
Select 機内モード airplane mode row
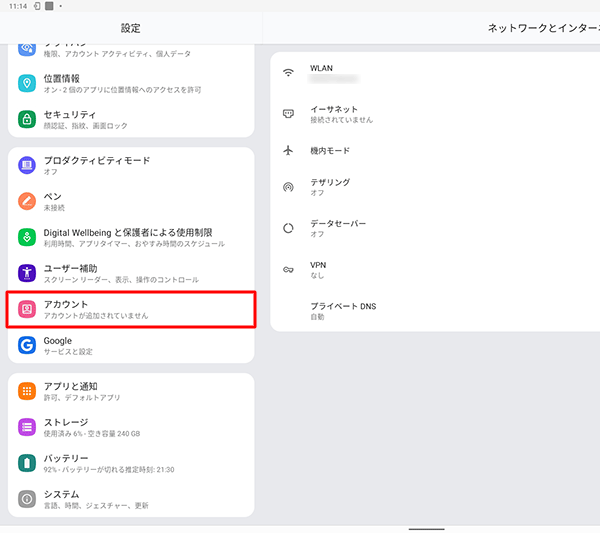pyautogui.click(x=435, y=150)
